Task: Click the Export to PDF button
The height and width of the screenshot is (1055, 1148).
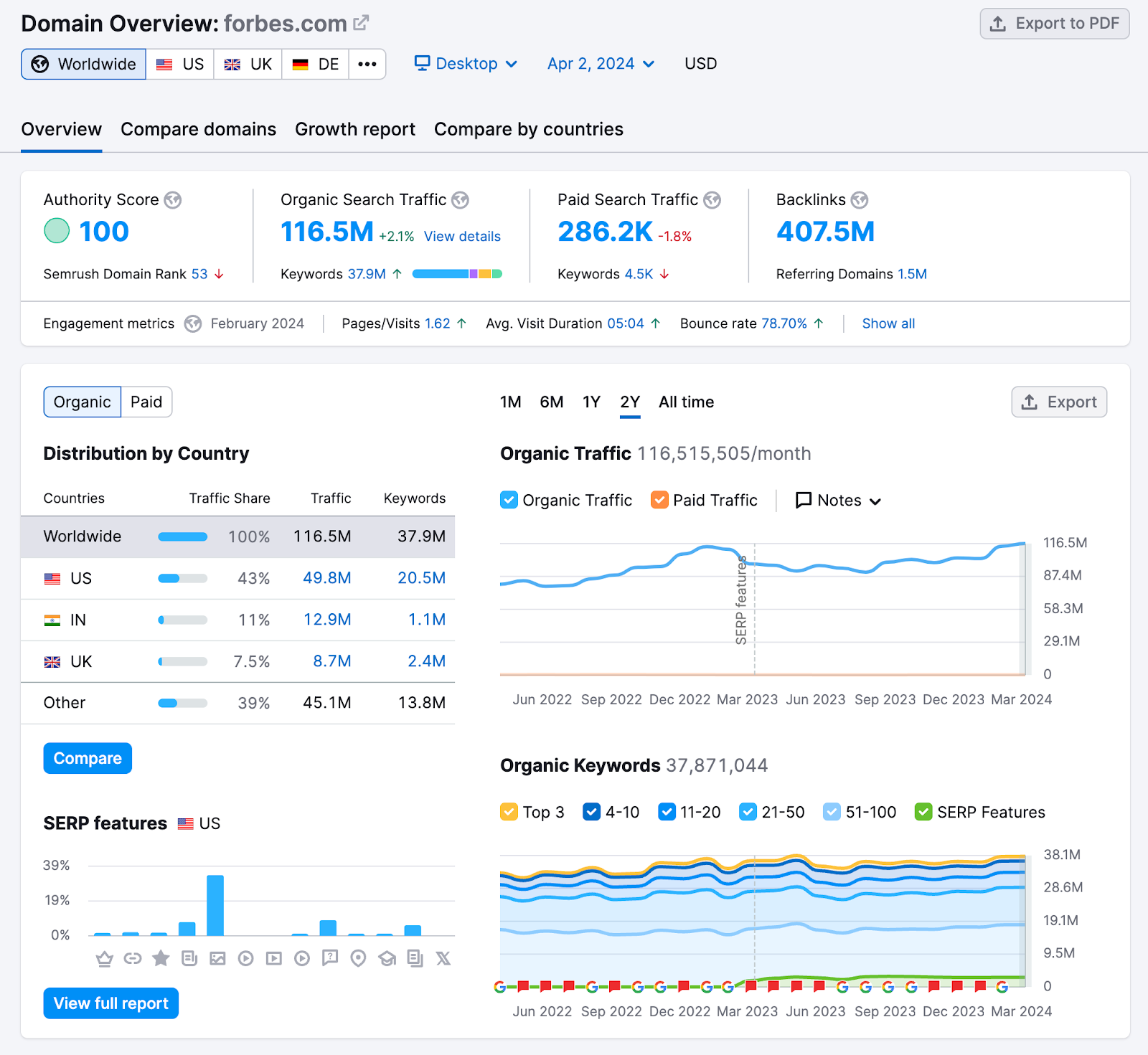Action: (1055, 24)
